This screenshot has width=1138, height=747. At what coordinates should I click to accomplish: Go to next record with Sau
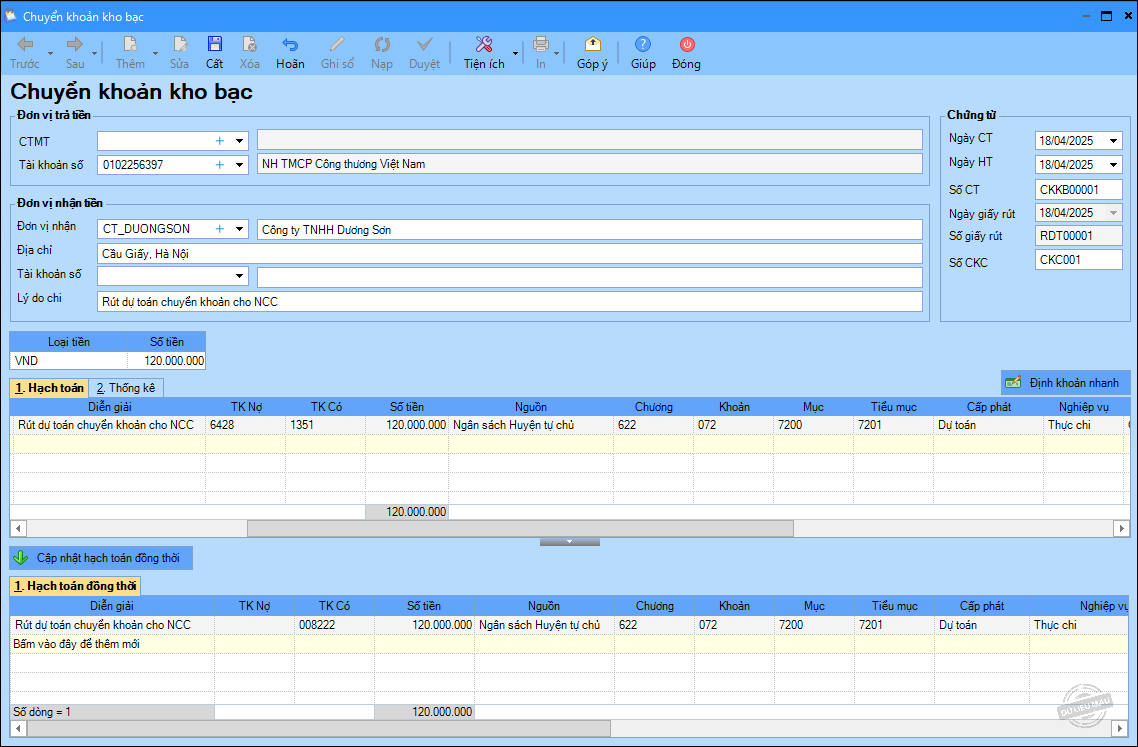click(x=75, y=53)
